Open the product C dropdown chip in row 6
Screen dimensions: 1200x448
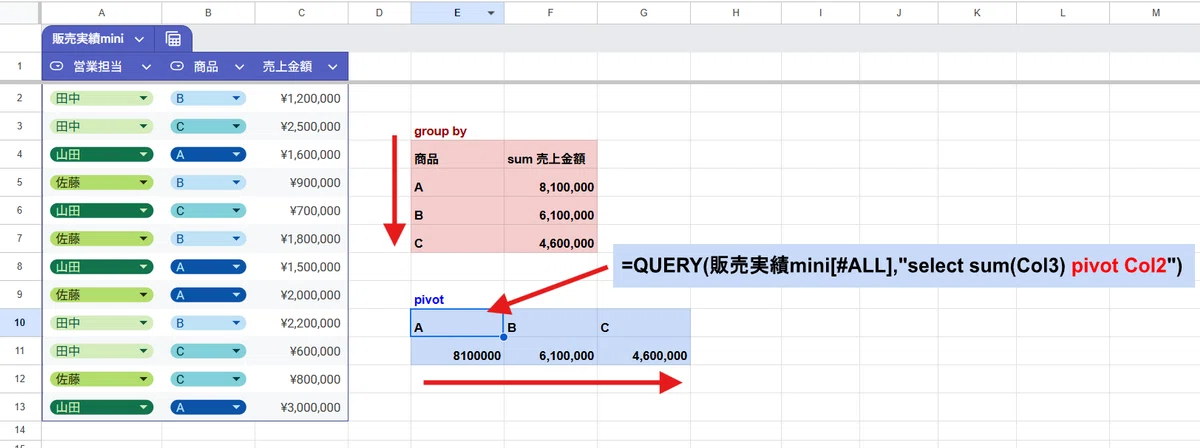coord(208,211)
